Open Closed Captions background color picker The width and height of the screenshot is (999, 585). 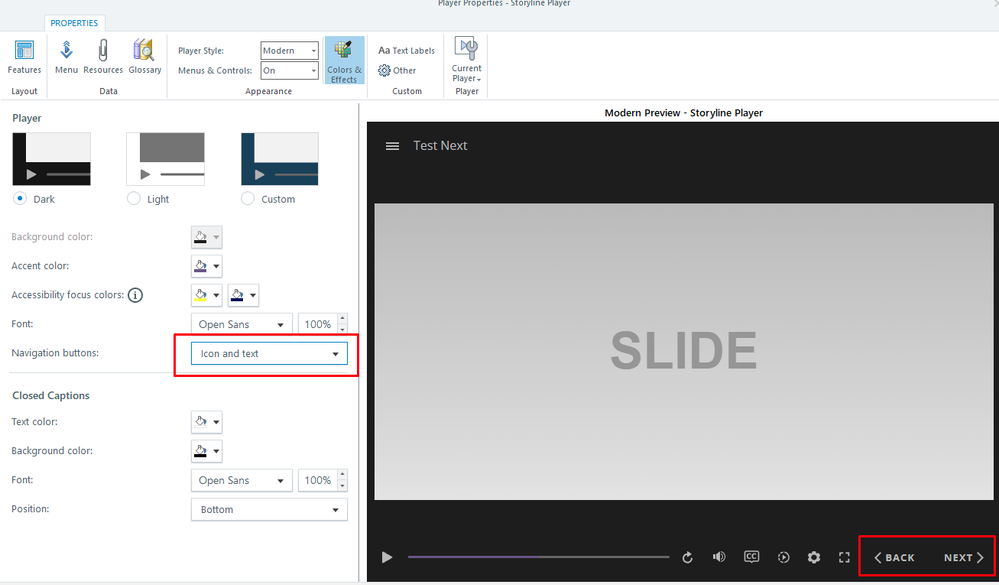pos(206,451)
